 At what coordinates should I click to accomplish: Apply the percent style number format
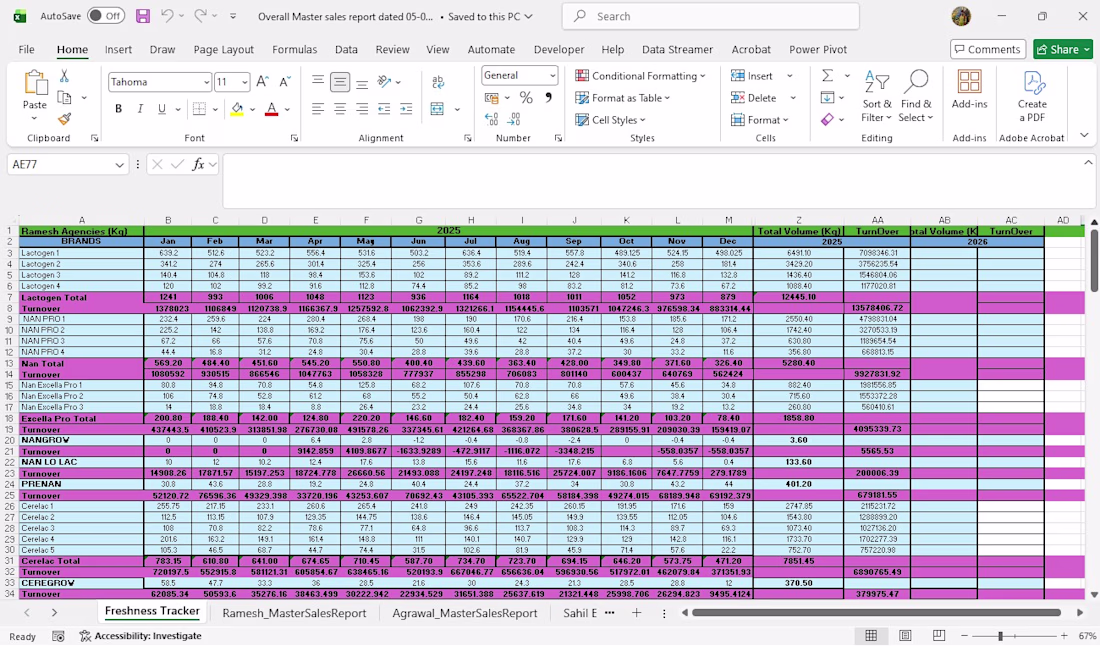pos(526,97)
